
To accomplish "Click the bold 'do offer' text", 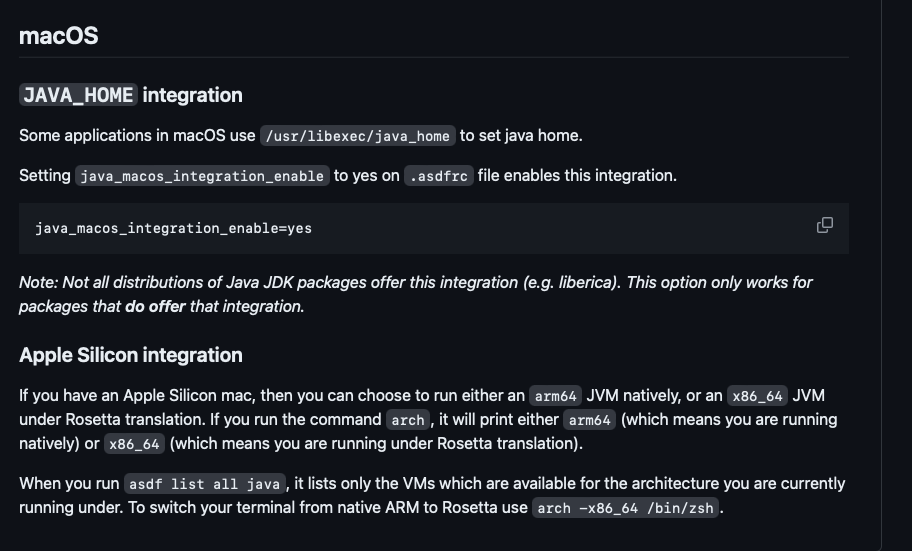I will [x=155, y=307].
